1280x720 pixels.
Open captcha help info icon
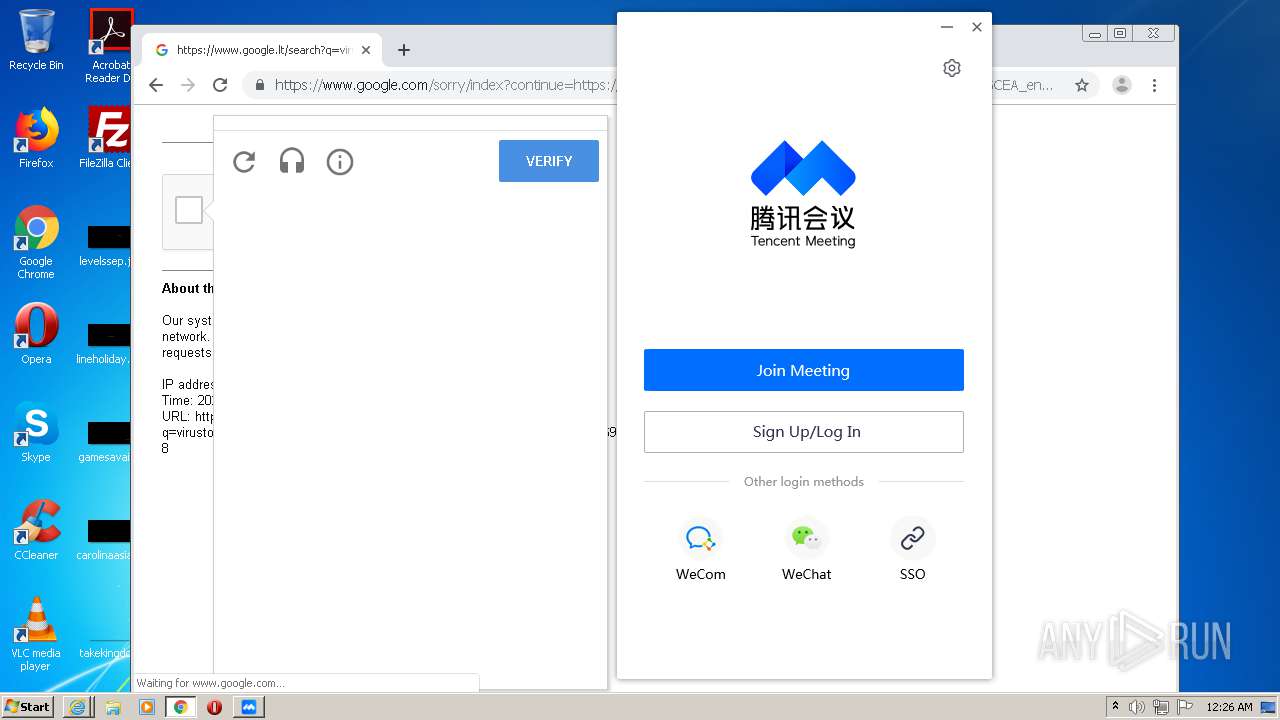click(340, 161)
